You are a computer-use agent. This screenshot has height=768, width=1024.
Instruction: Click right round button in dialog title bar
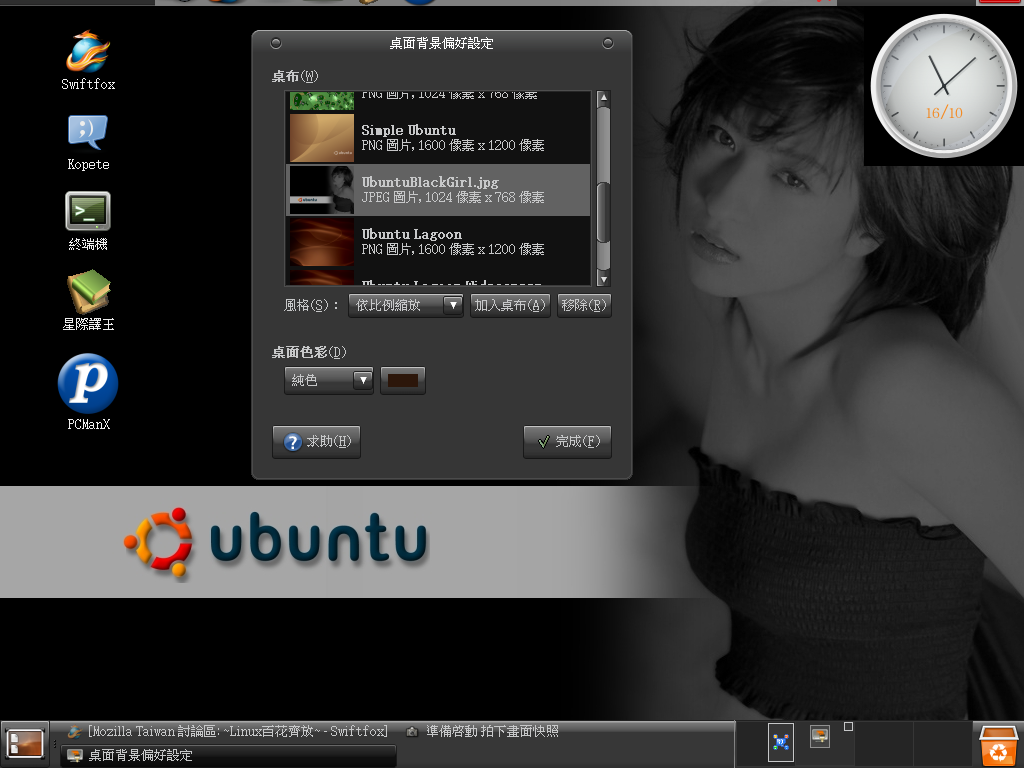click(x=608, y=43)
